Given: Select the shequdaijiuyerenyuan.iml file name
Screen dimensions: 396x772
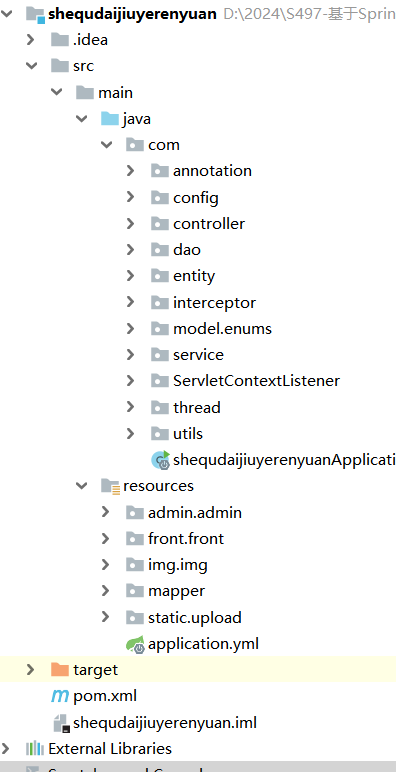Looking at the screenshot, I should tap(165, 722).
